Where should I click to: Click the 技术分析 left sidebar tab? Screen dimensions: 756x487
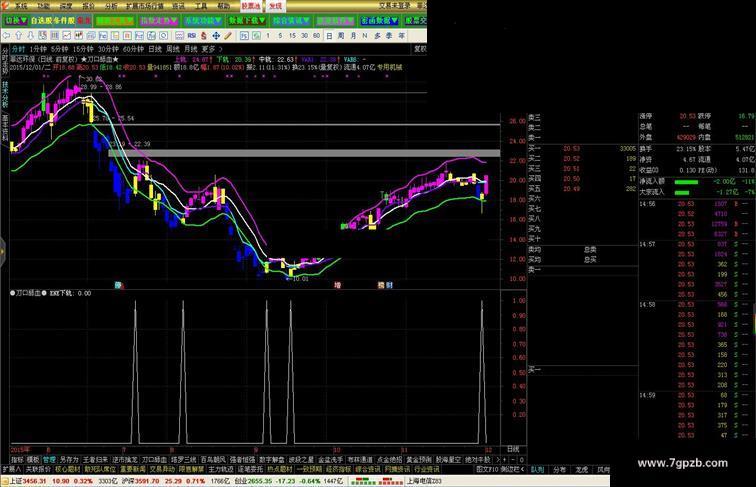tap(5, 94)
